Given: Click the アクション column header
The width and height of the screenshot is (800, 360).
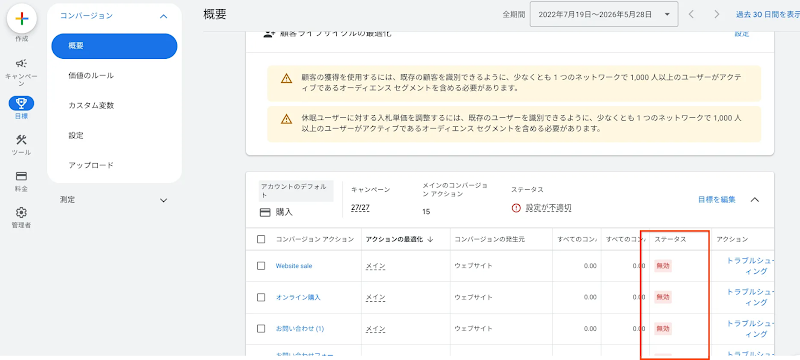Looking at the screenshot, I should [x=732, y=239].
